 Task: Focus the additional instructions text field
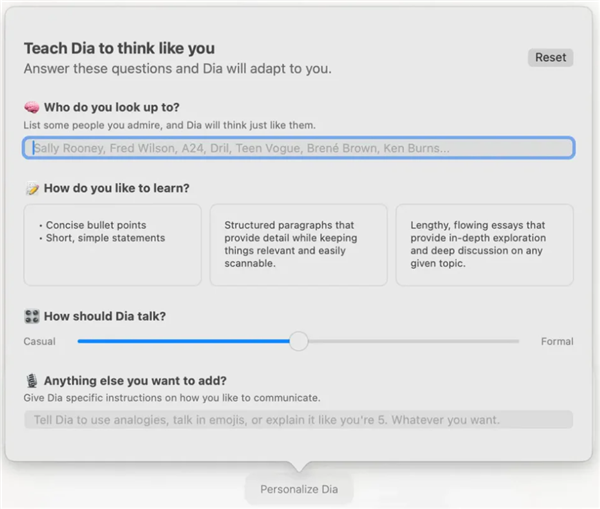point(298,420)
